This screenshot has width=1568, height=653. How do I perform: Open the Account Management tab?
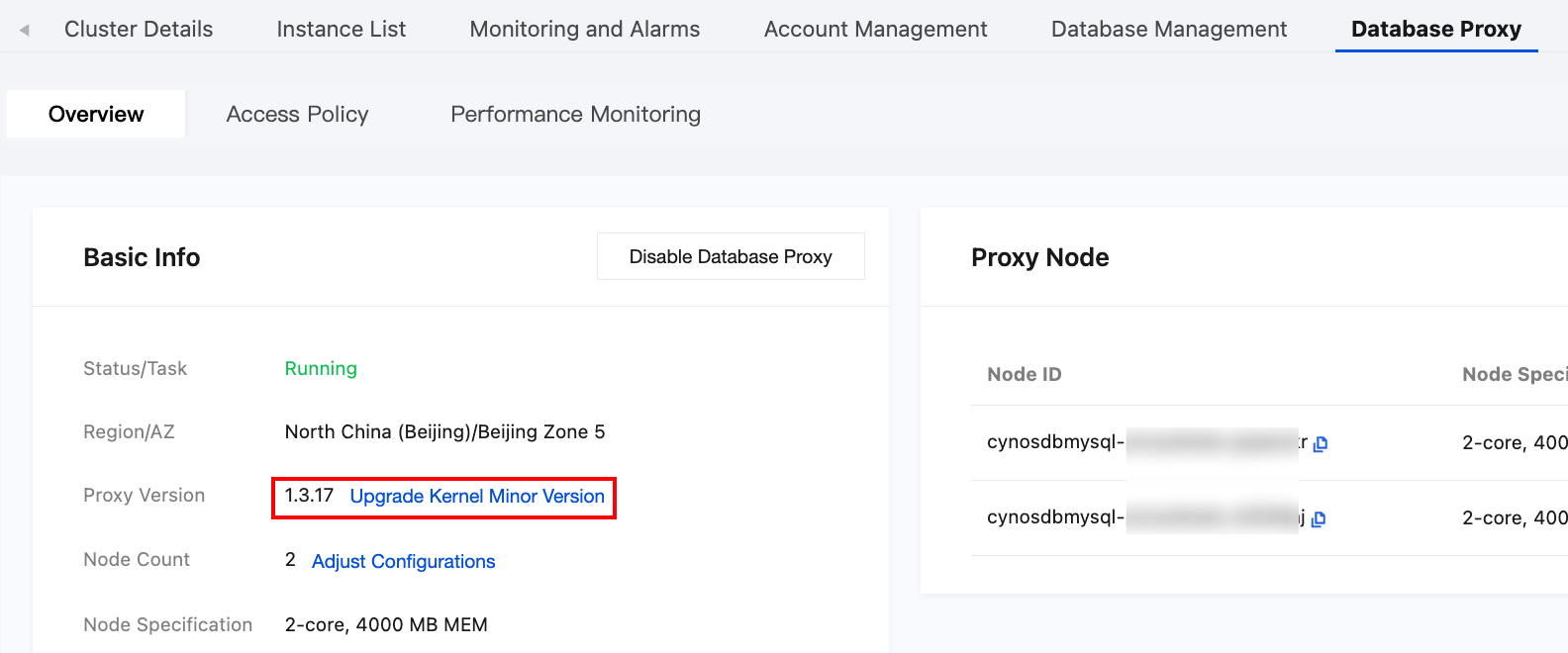[x=875, y=30]
